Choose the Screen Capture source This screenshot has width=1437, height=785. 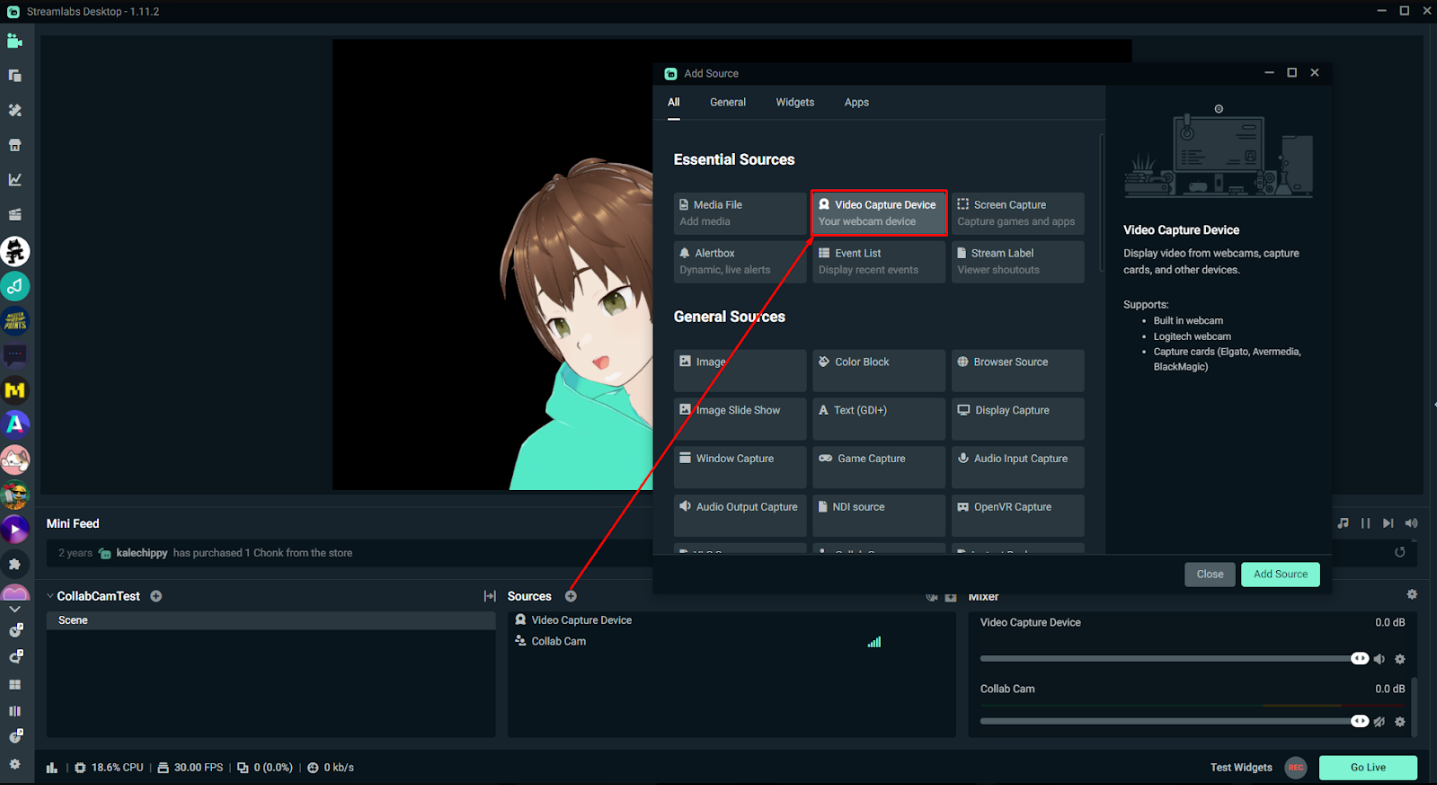coord(1018,213)
